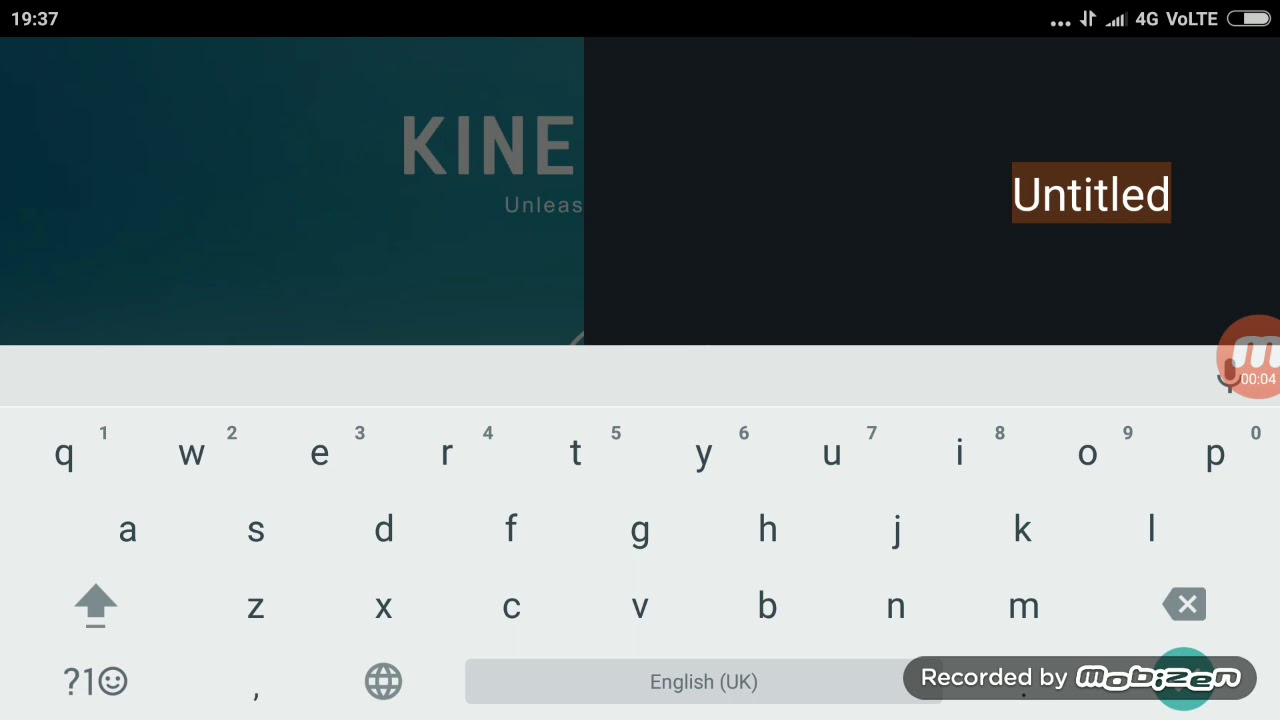Tap the f key on keyboard
Screen dimensions: 1280x720
[512, 529]
